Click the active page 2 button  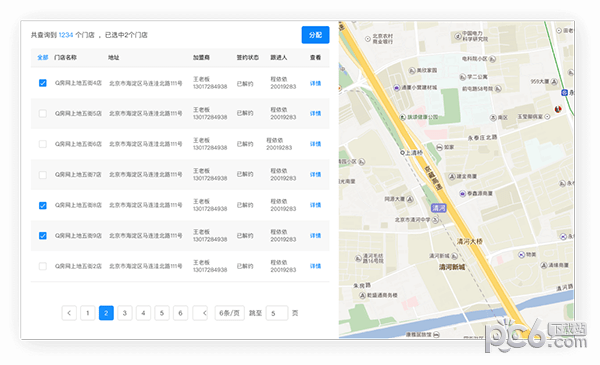click(106, 313)
